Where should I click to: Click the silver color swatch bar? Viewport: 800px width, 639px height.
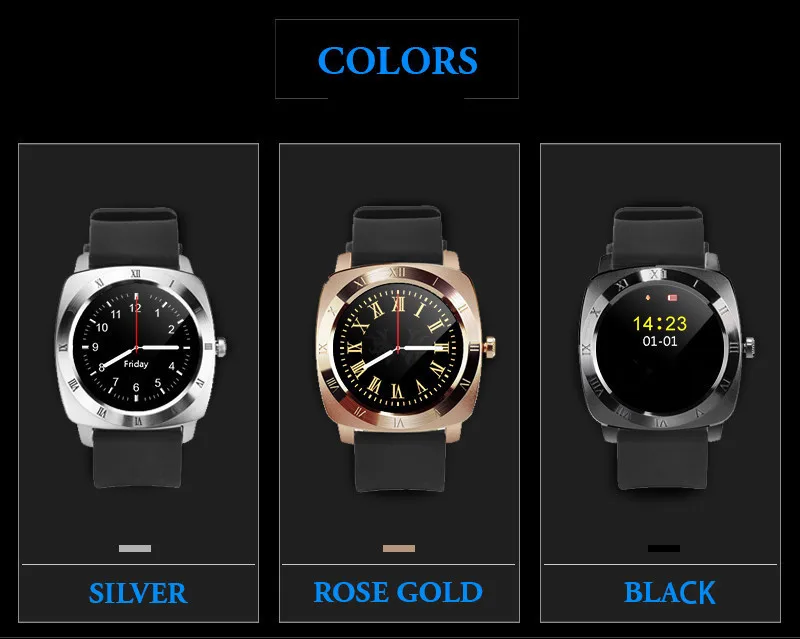135,549
